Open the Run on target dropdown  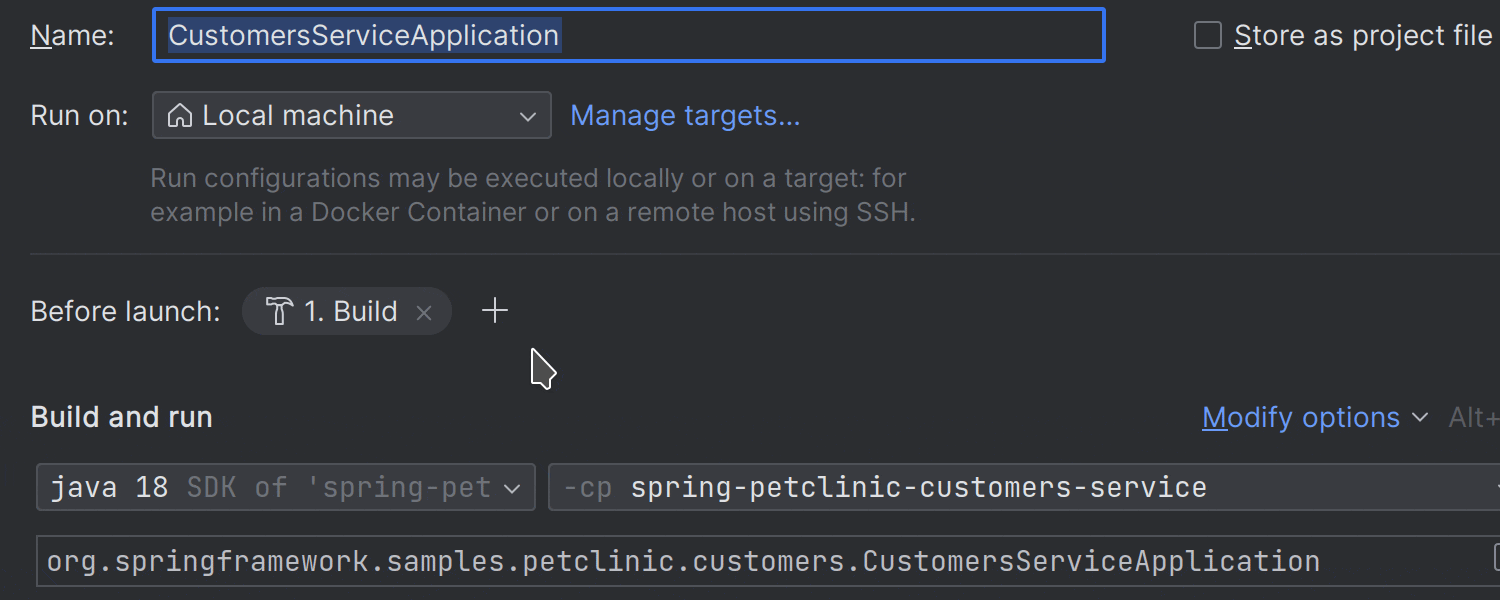[x=350, y=115]
